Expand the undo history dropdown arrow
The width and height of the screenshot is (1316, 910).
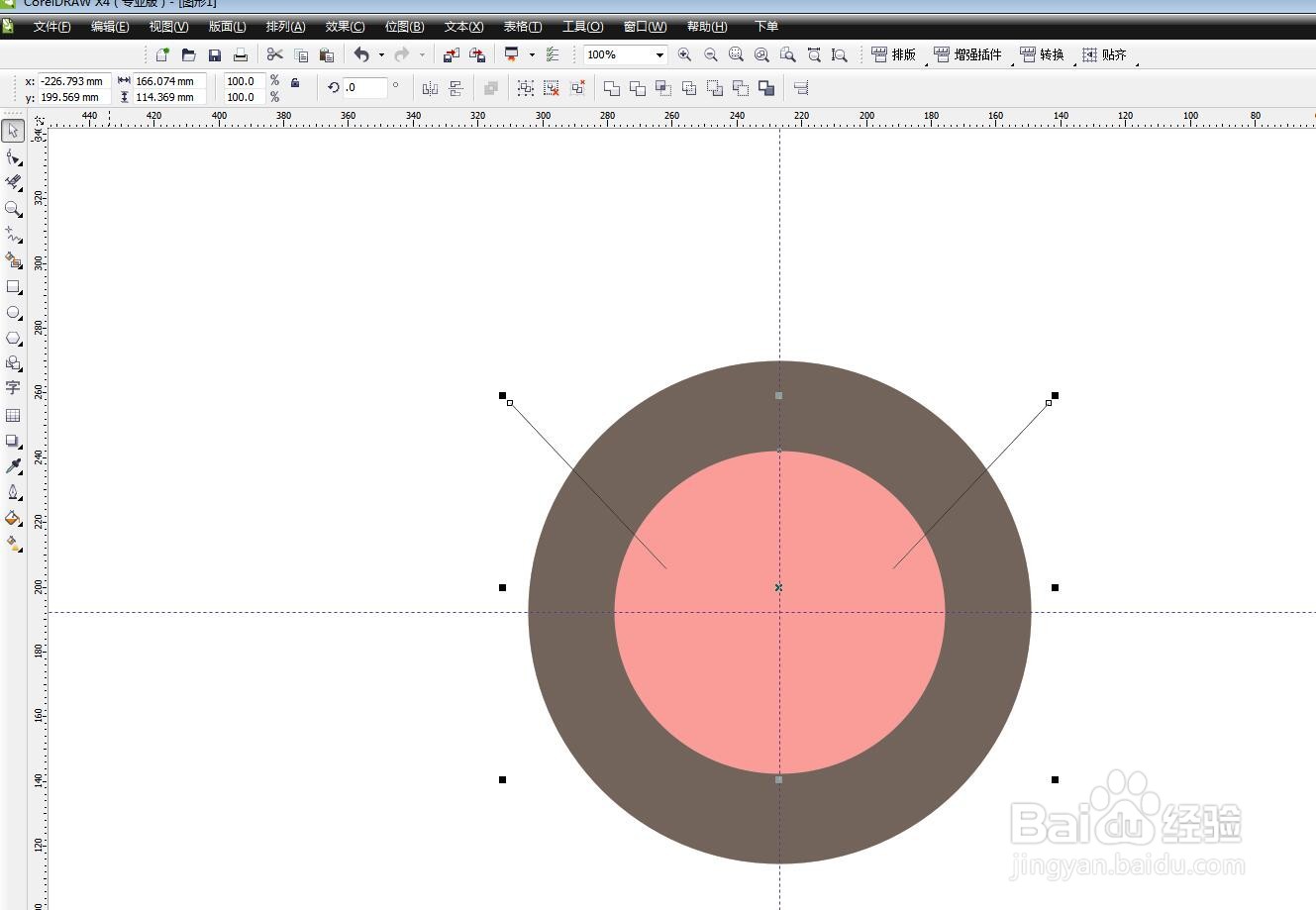(x=381, y=55)
